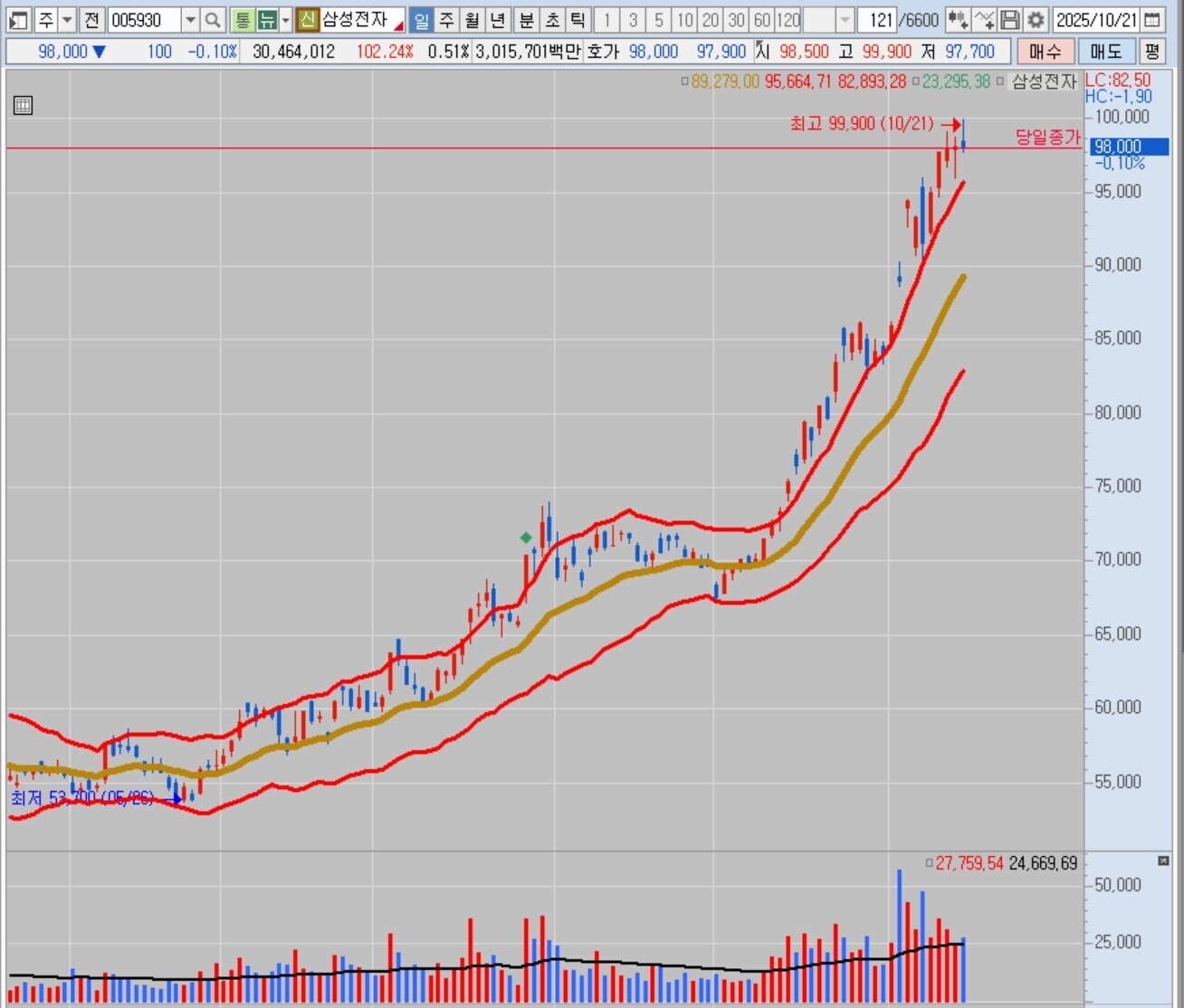Viewport: 1184px width, 1008px height.
Task: Click the 호가 quote label
Action: tap(603, 52)
